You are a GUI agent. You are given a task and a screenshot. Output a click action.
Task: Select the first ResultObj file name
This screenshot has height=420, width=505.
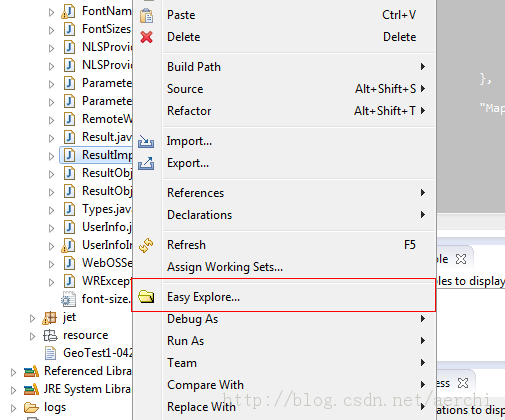(x=107, y=173)
